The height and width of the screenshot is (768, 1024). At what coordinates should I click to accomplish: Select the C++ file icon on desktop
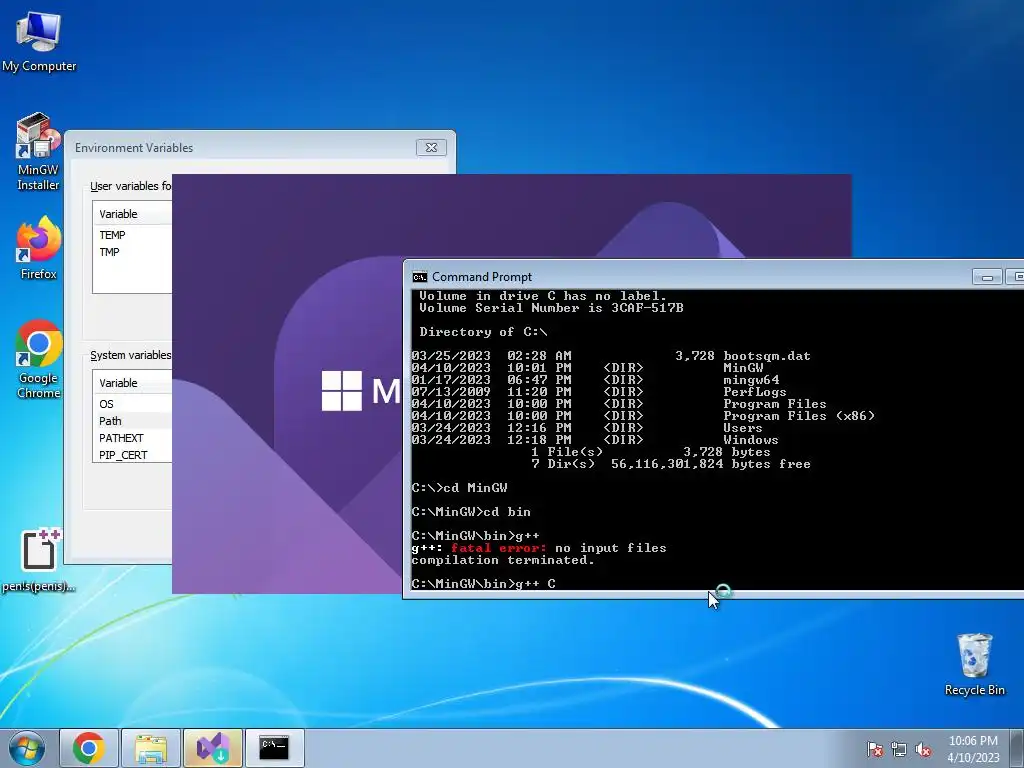point(39,560)
